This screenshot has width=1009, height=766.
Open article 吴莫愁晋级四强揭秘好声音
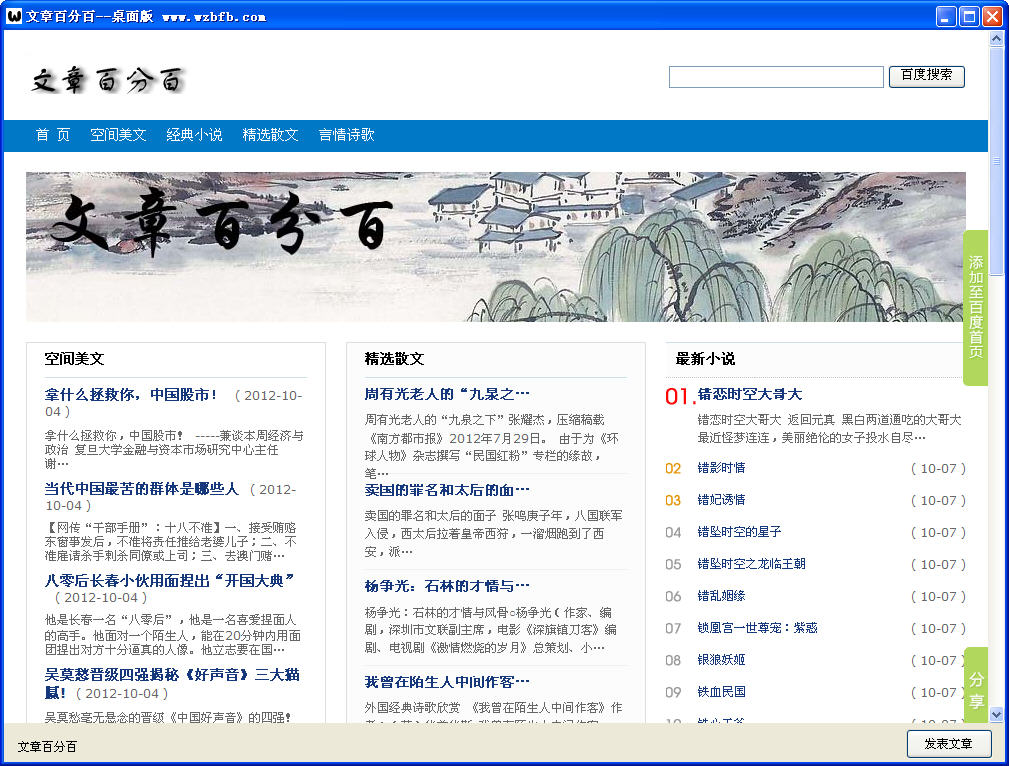click(172, 683)
